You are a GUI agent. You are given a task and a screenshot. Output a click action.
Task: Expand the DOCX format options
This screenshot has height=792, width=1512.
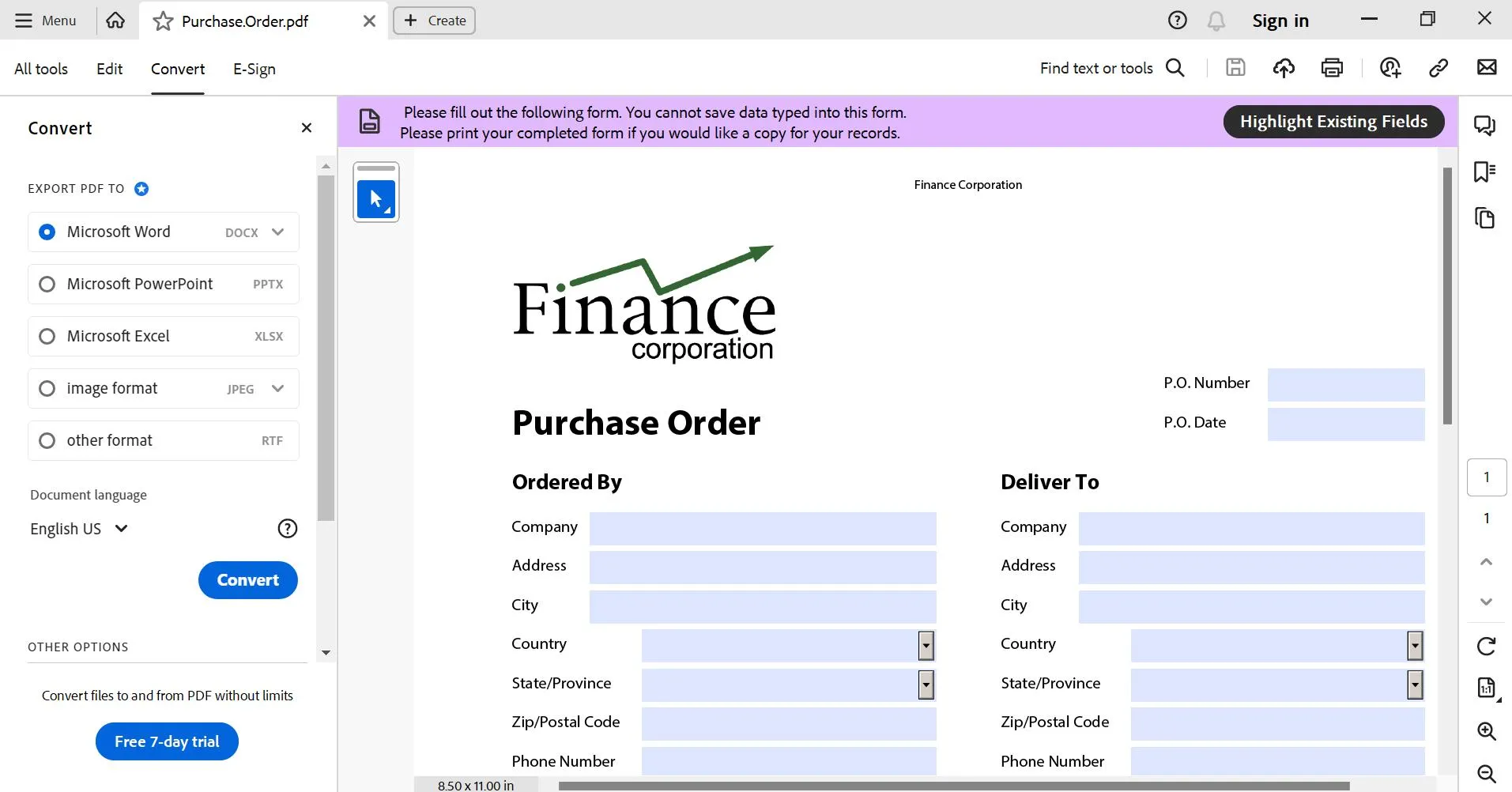click(x=277, y=232)
